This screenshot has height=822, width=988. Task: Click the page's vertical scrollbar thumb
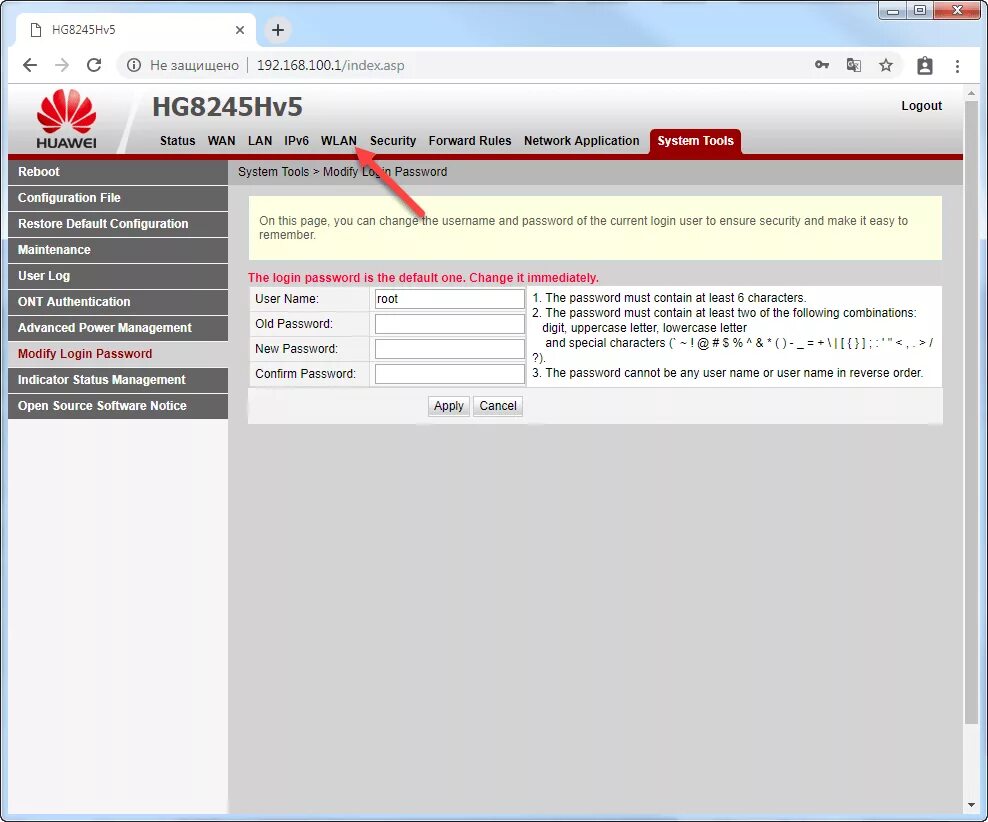click(x=971, y=413)
